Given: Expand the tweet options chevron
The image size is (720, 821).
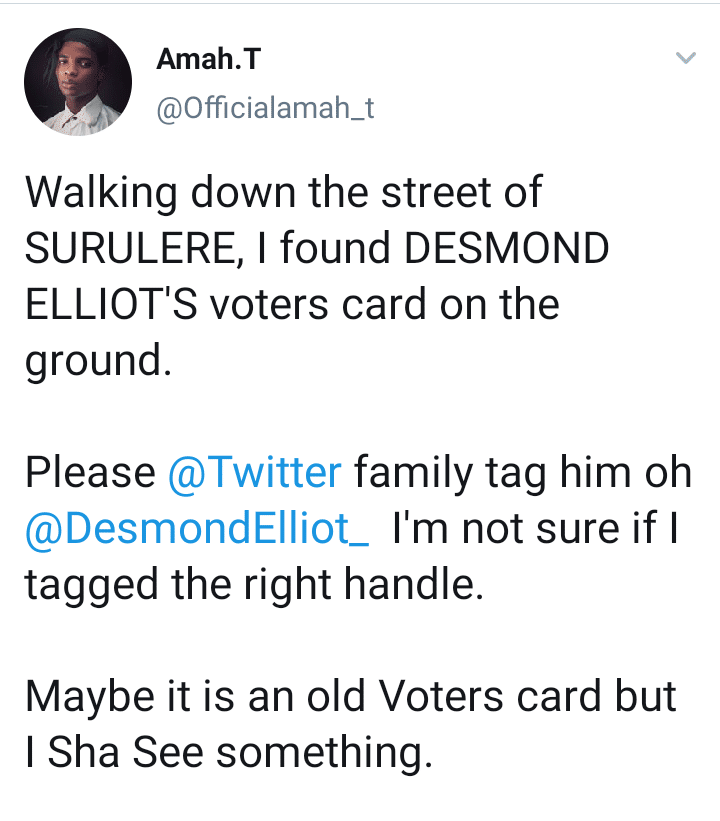Looking at the screenshot, I should (685, 60).
